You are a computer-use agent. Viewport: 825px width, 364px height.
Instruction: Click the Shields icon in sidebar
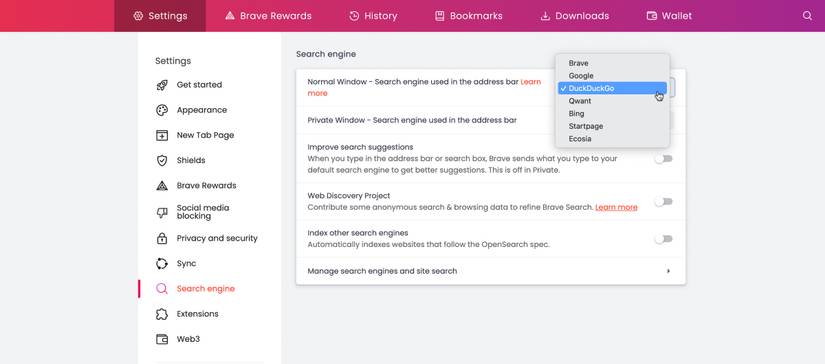click(162, 160)
